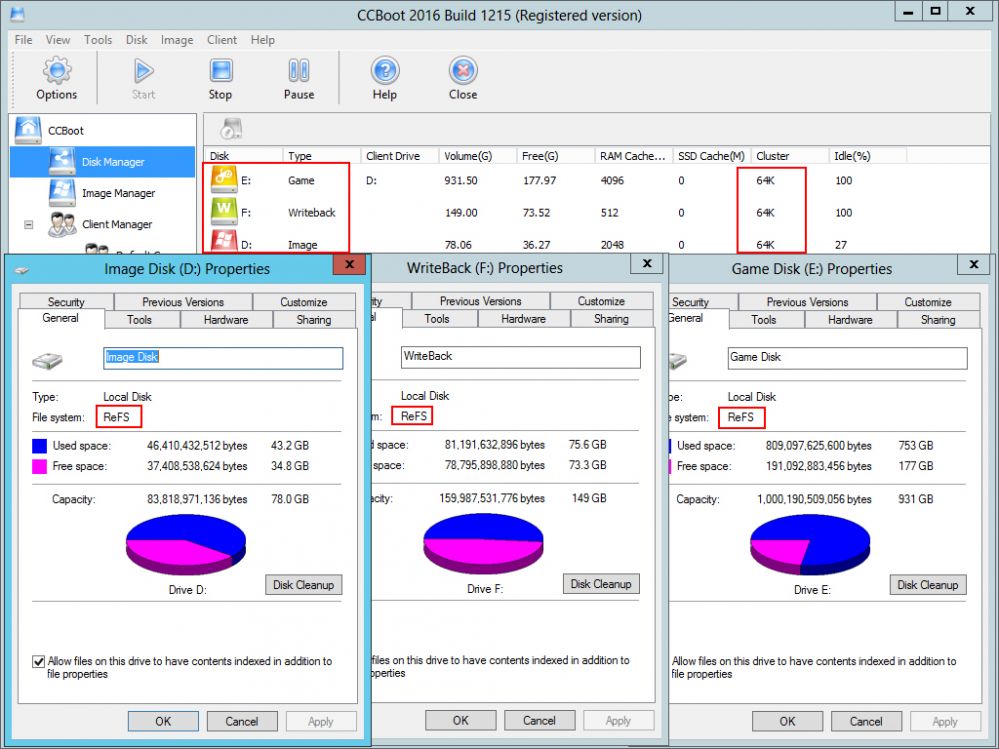Screen dimensions: 999x749
Task: Select the D: Image disk icon
Action: click(x=224, y=240)
